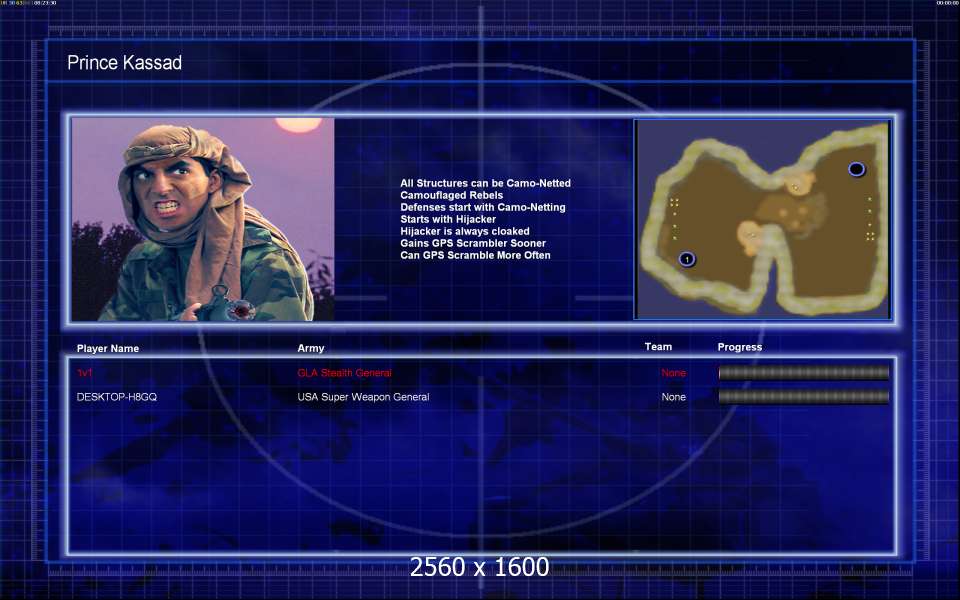
Task: Click the "All Structures can be Camo-Netted" line
Action: click(x=485, y=183)
